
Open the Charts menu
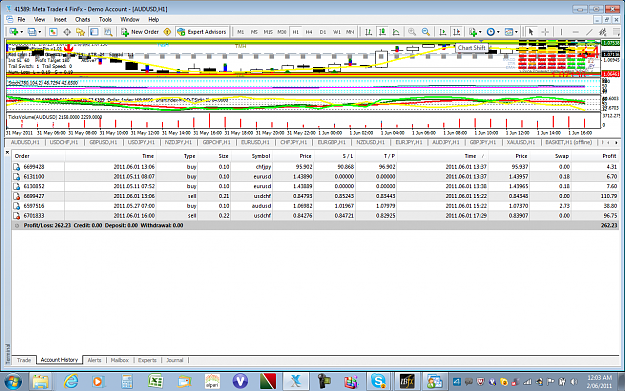(83, 20)
